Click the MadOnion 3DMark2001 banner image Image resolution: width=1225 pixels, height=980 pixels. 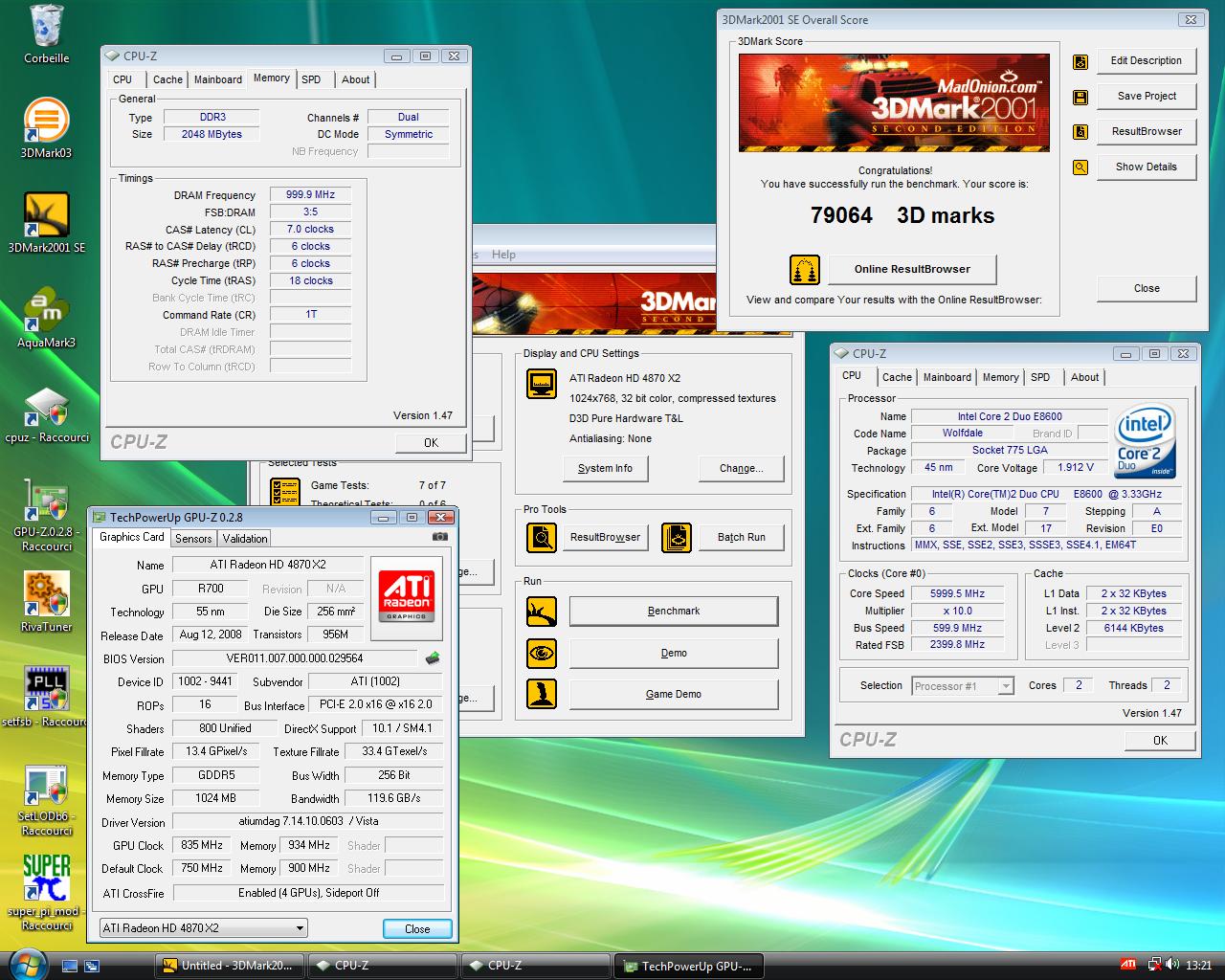(x=894, y=102)
